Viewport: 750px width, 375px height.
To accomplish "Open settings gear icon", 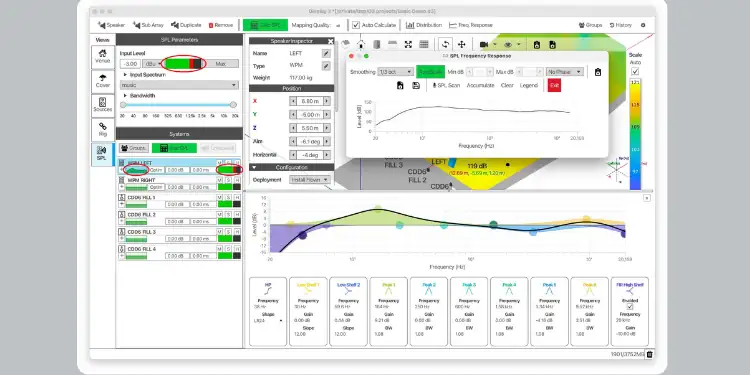I will click(x=643, y=25).
